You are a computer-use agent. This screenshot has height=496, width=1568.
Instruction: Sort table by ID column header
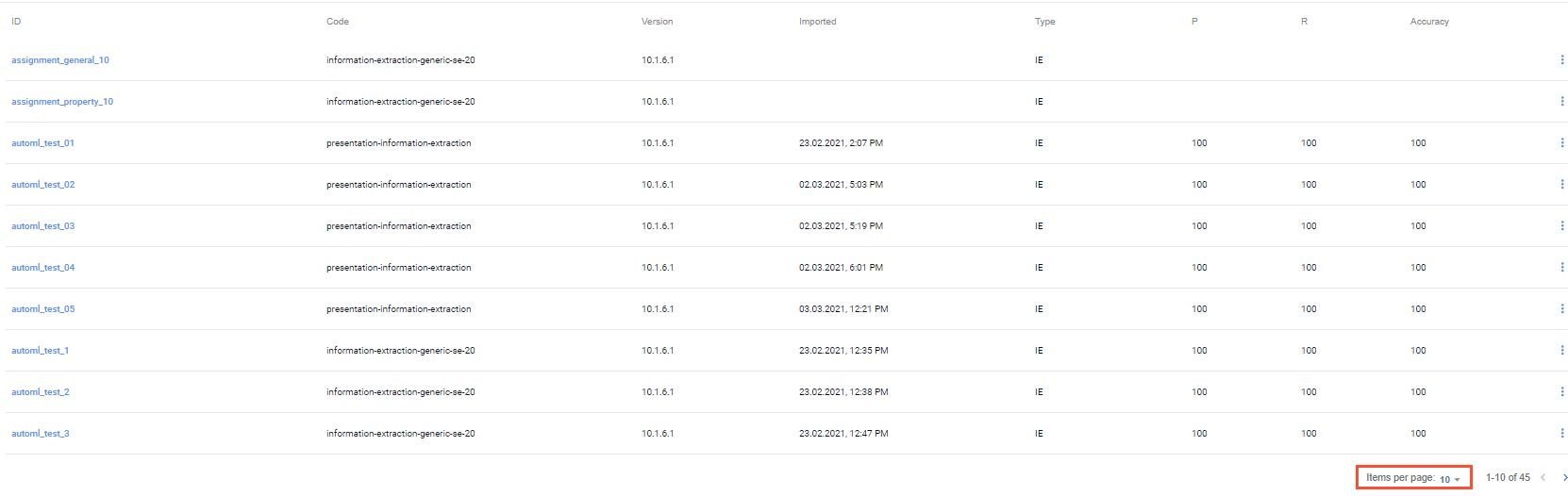tap(16, 22)
